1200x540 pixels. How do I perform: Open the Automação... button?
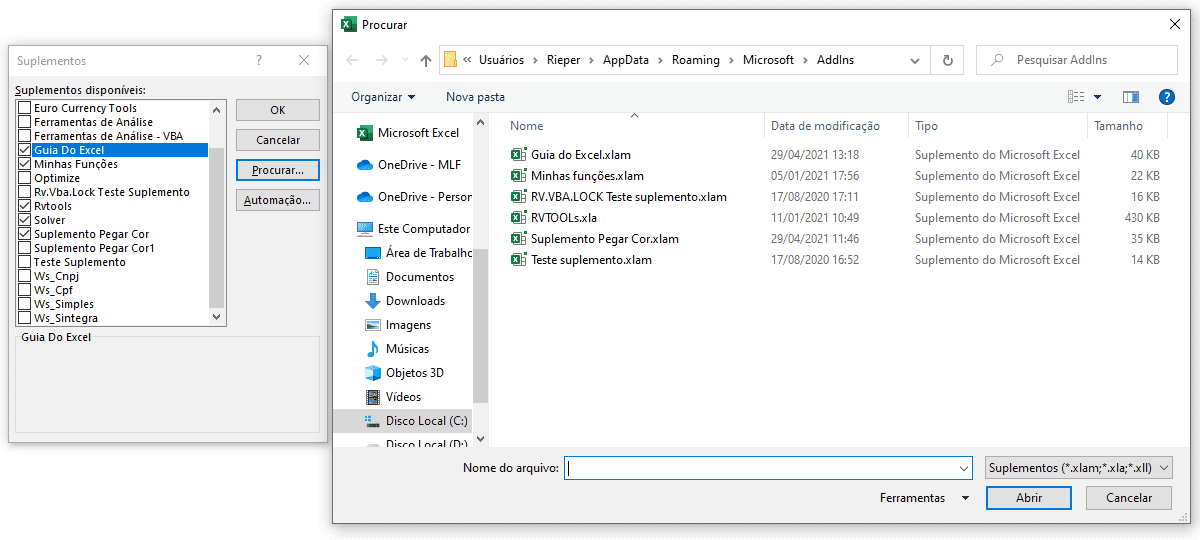278,200
